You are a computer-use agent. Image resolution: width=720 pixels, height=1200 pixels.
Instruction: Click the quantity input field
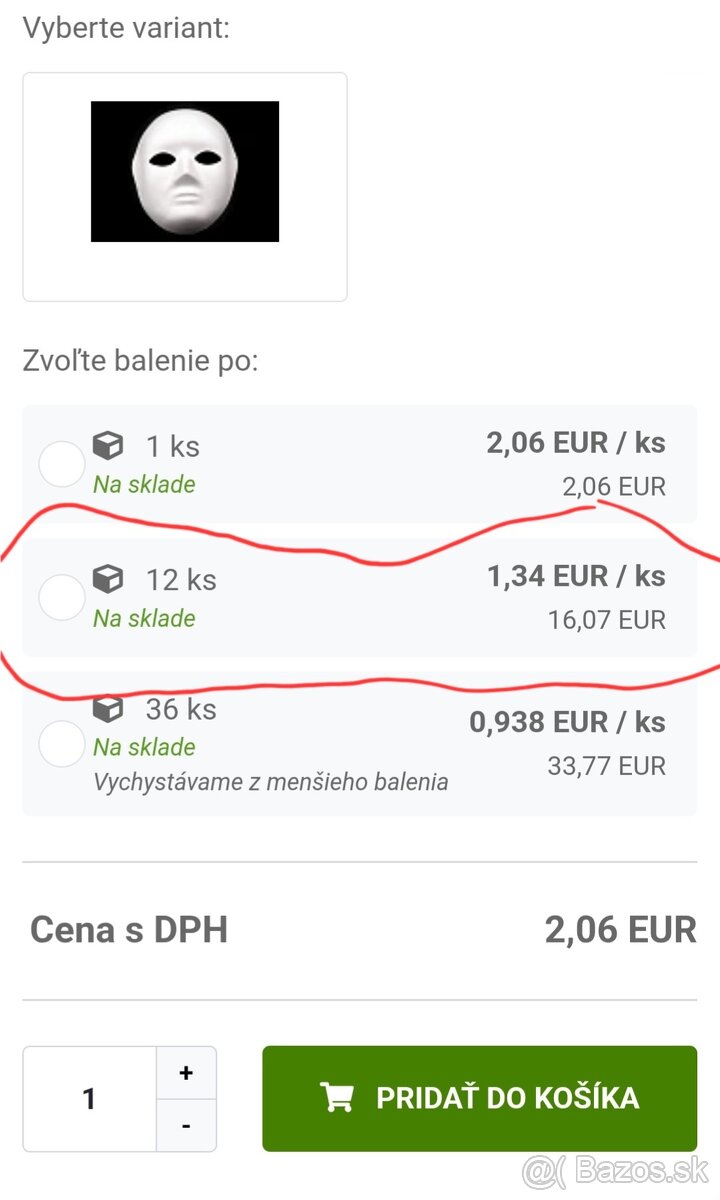pyautogui.click(x=90, y=1099)
